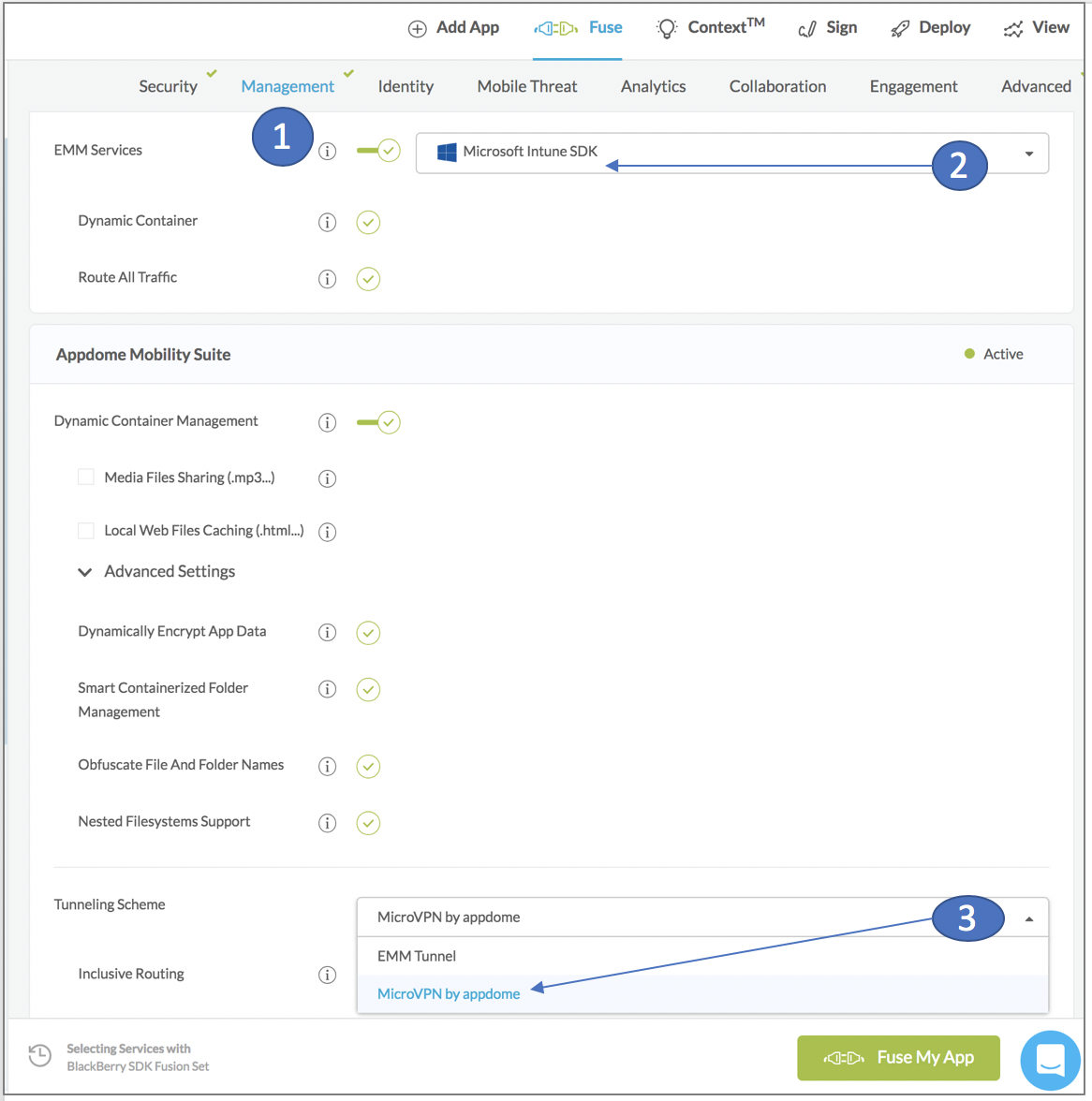The height and width of the screenshot is (1101, 1092).
Task: Collapse the Tunneling Scheme dropdown arrow
Action: tap(1029, 919)
